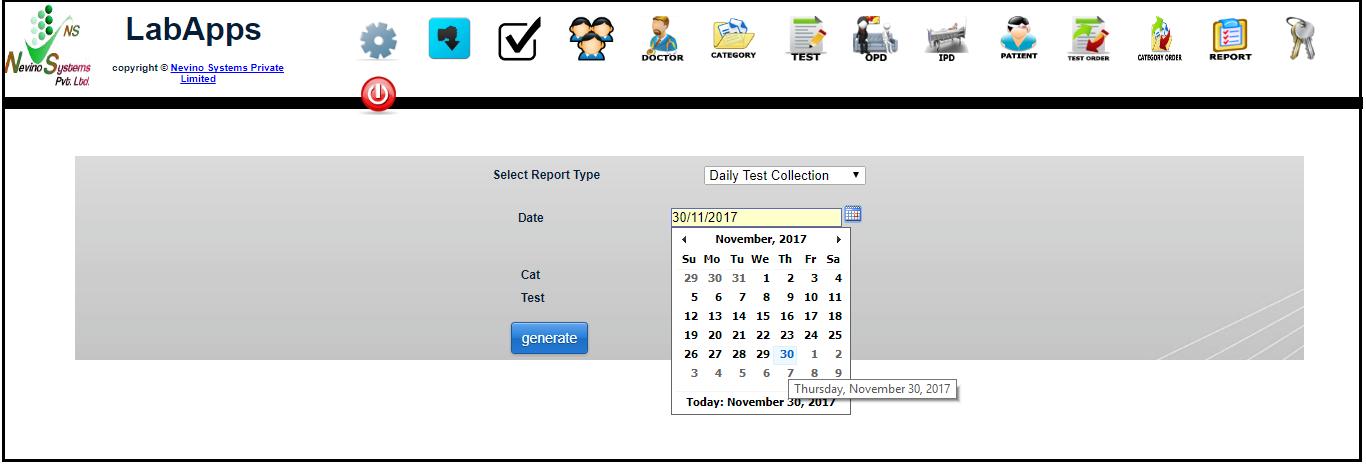Go to next month in calendar
The image size is (1366, 464).
(x=838, y=240)
